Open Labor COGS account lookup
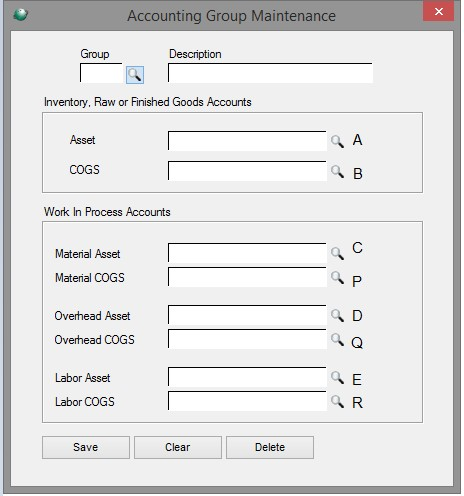This screenshot has height=496, width=464. pos(337,401)
